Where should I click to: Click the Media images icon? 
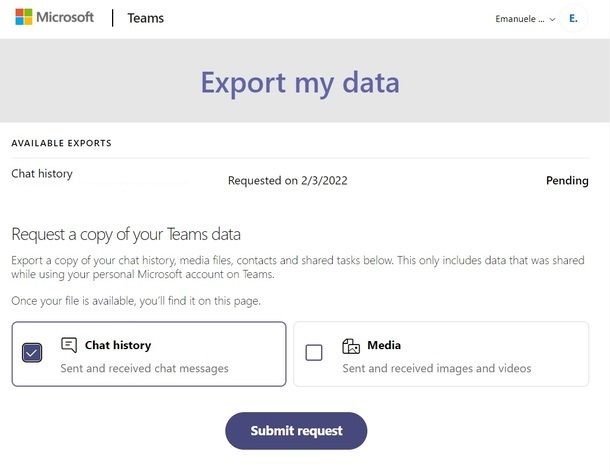click(351, 346)
